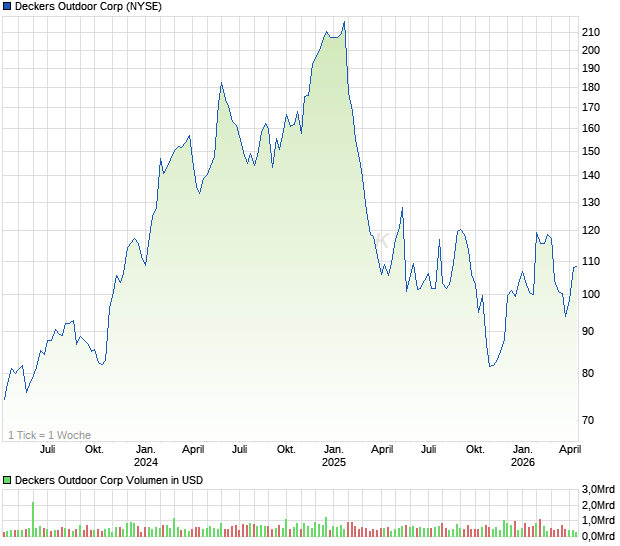620x546 pixels.
Task: Click the 2,0Mrd volume axis label
Action: tap(598, 505)
